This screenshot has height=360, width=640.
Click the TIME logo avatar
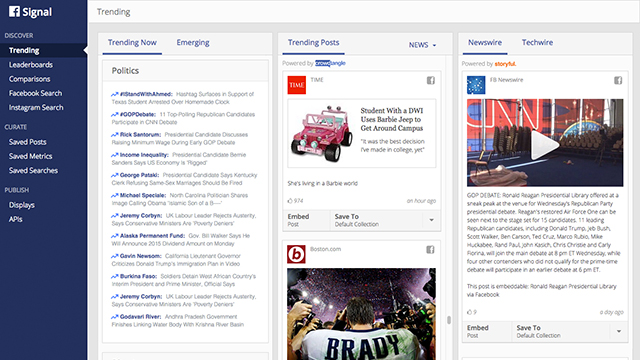point(297,85)
